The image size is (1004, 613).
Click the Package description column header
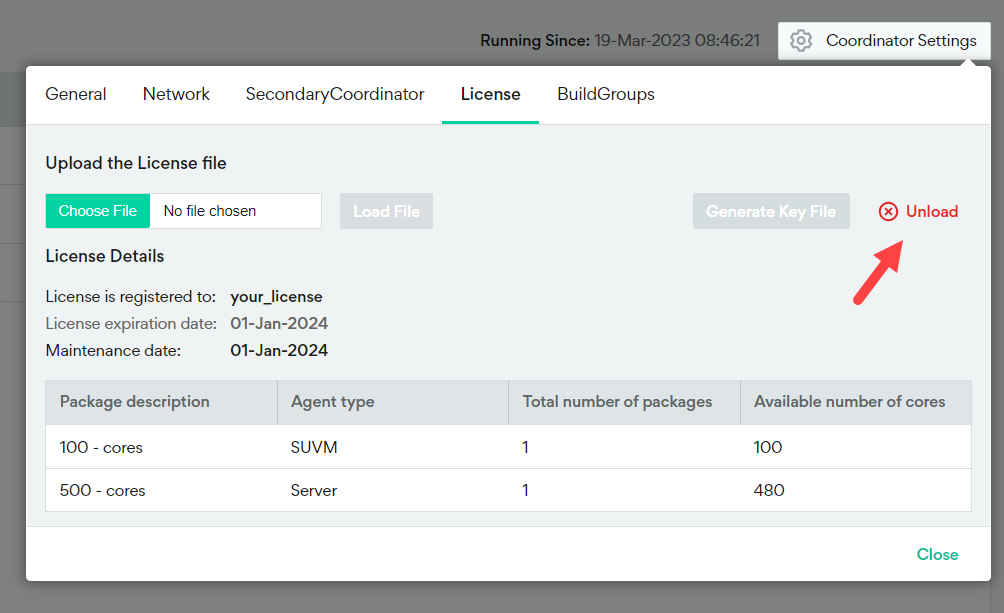pos(135,402)
